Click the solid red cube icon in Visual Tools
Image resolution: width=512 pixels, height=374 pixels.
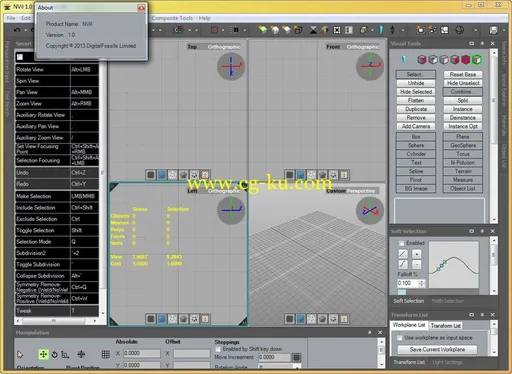tap(465, 60)
